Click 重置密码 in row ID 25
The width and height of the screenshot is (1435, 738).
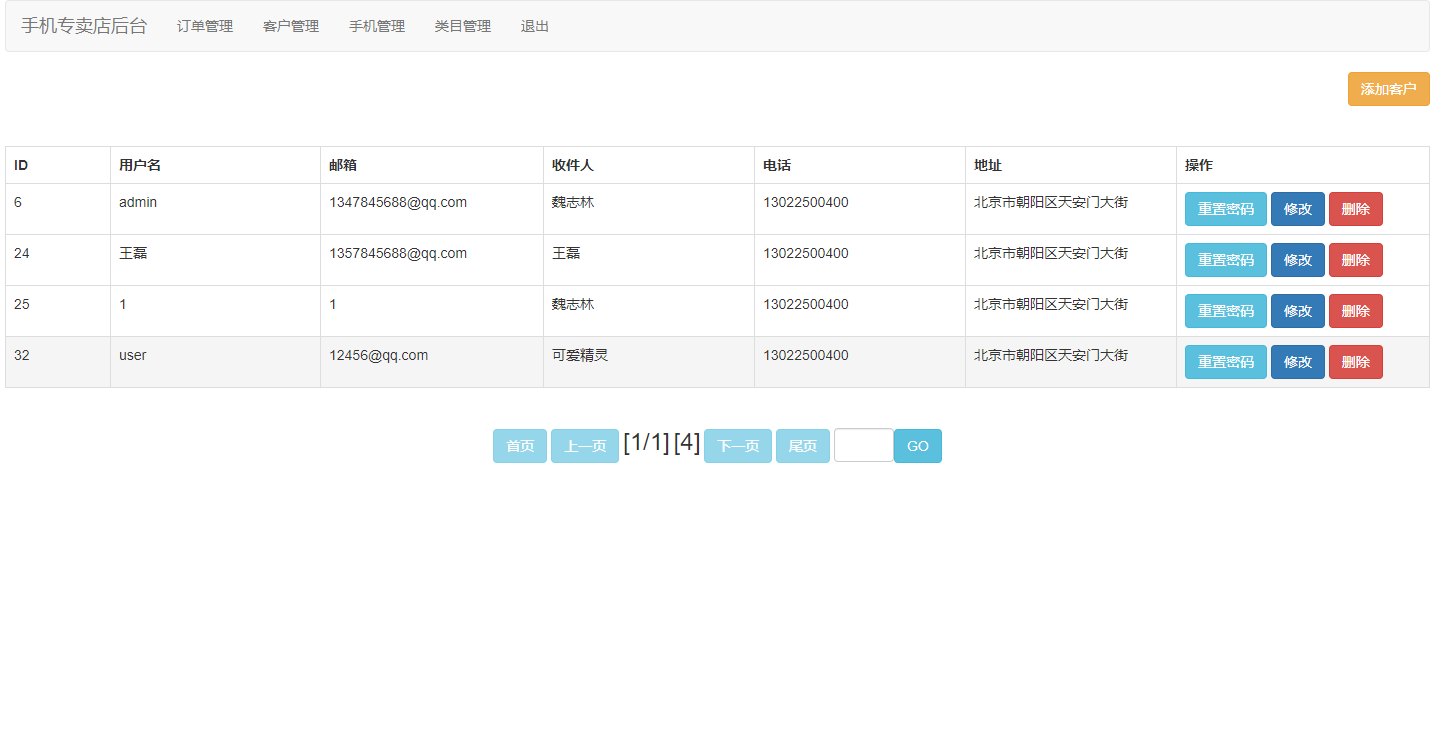coord(1225,311)
